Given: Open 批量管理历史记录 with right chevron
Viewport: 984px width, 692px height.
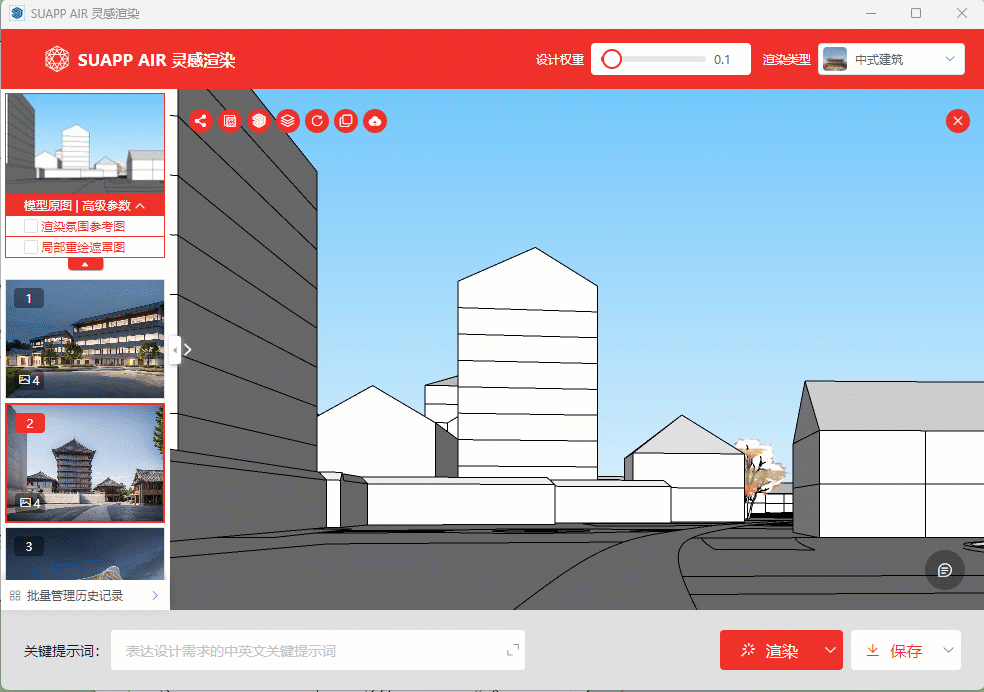Looking at the screenshot, I should pos(155,595).
